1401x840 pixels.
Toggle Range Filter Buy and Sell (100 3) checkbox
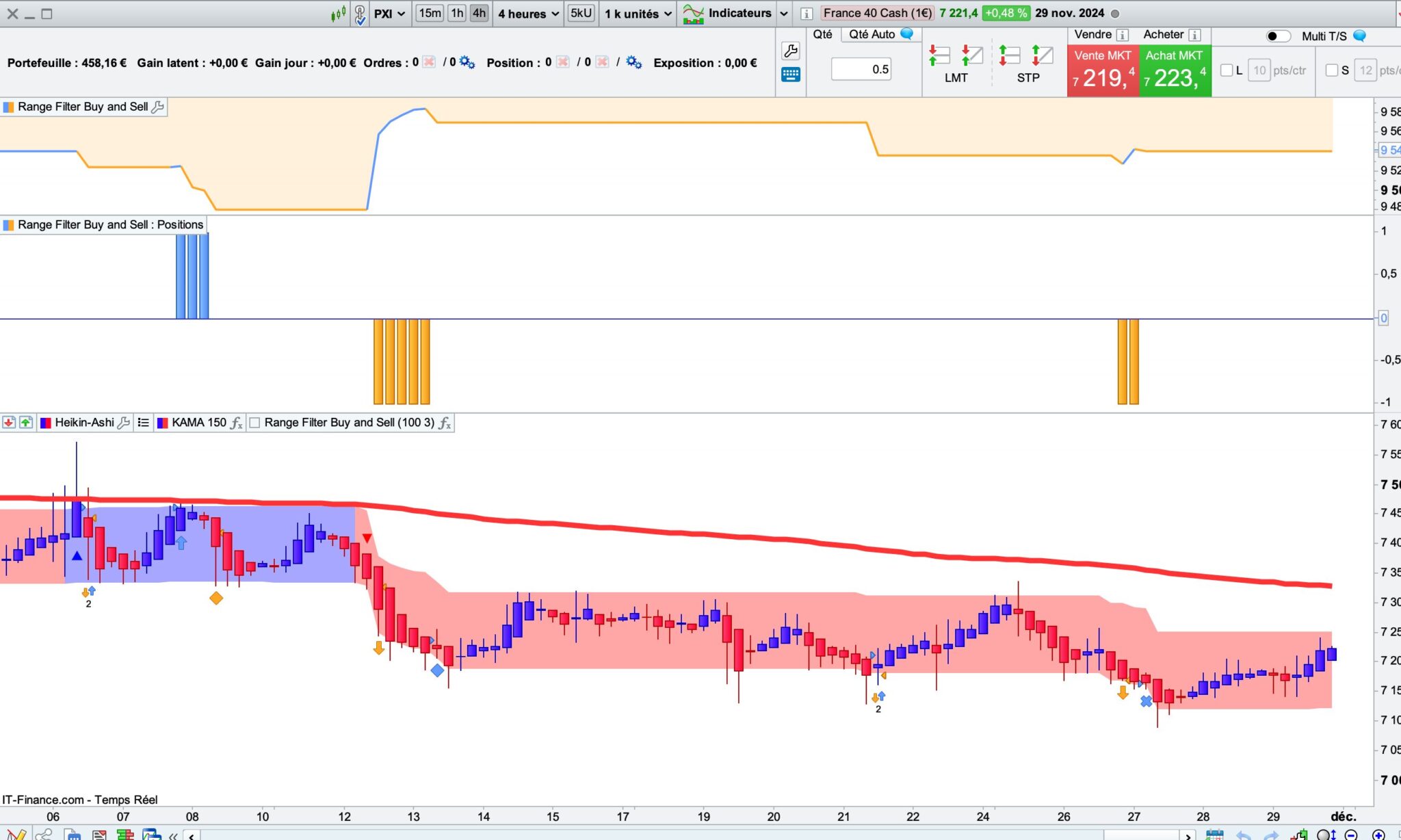pyautogui.click(x=255, y=423)
